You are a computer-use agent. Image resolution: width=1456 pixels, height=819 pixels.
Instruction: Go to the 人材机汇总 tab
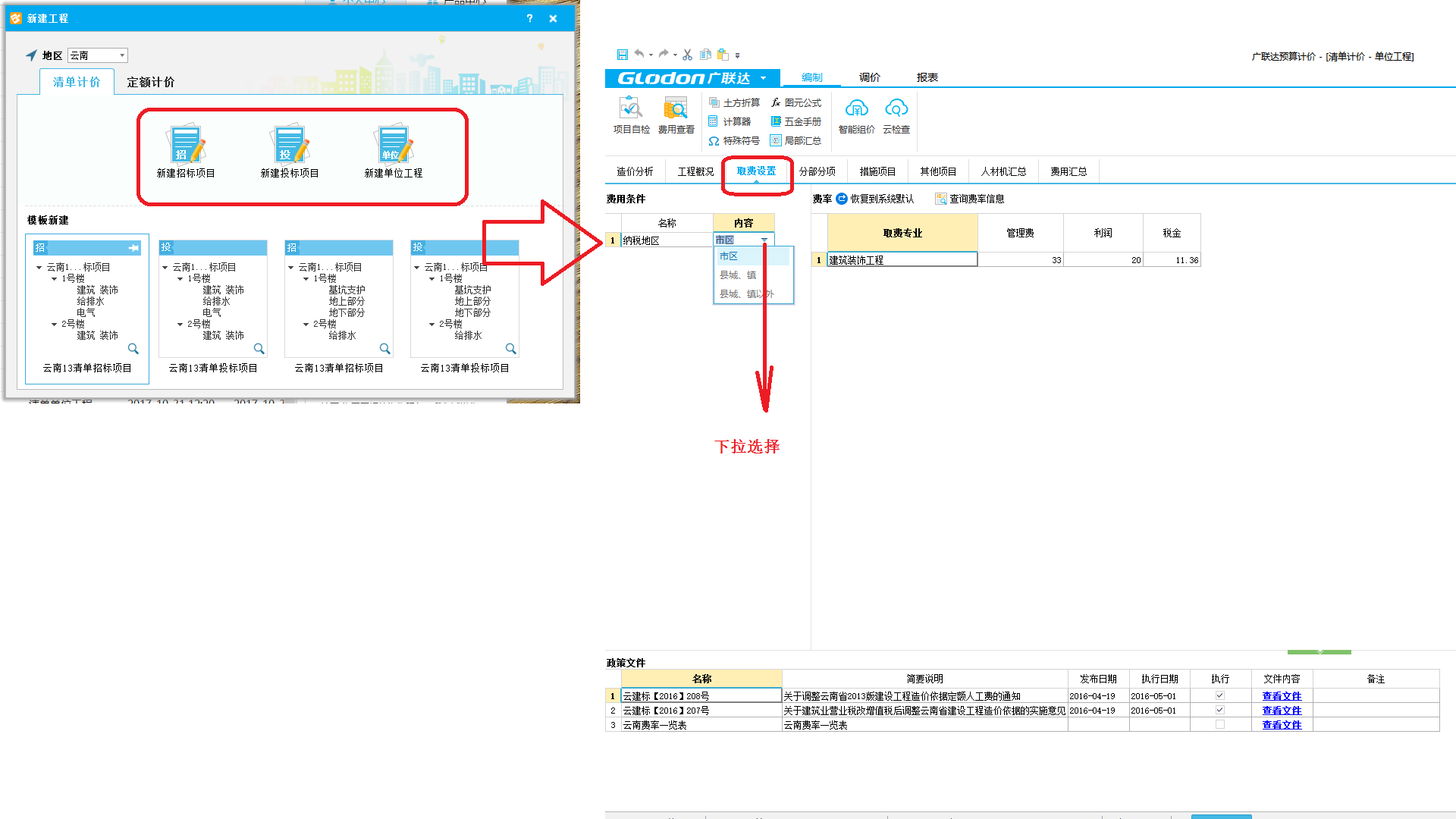(1003, 171)
